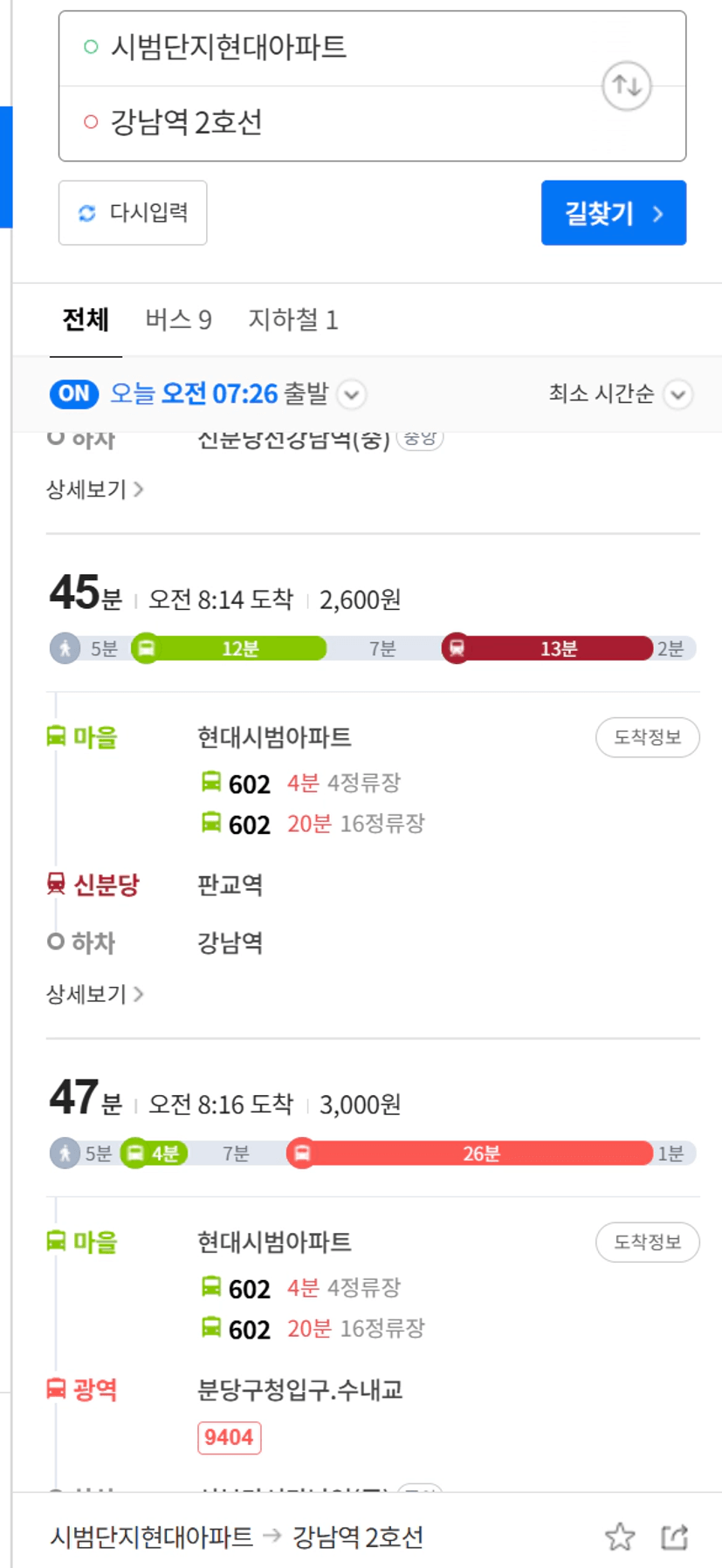
Task: Click the share icon at bottom right
Action: point(674,1537)
